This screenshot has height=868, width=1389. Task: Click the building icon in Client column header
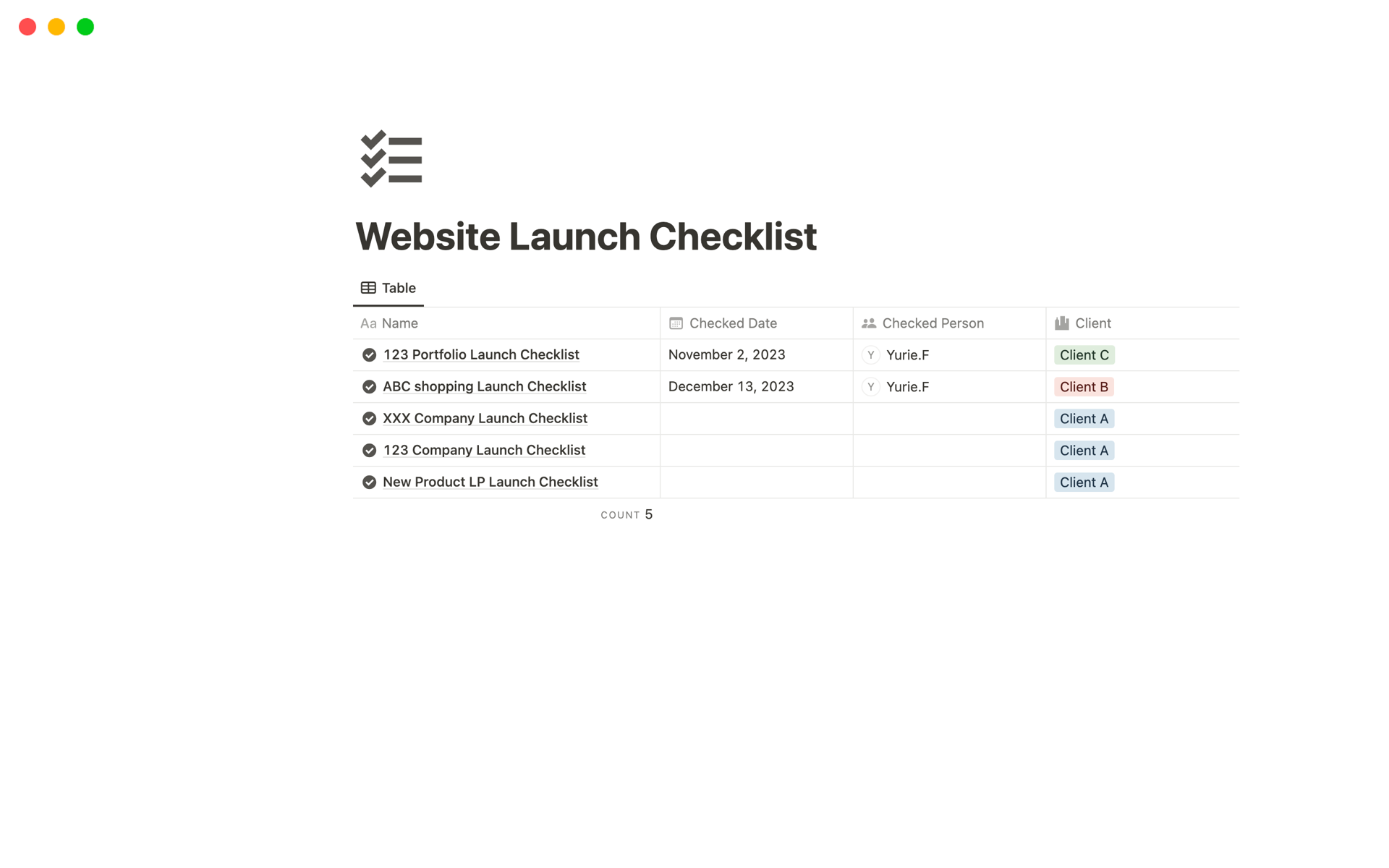pyautogui.click(x=1063, y=322)
